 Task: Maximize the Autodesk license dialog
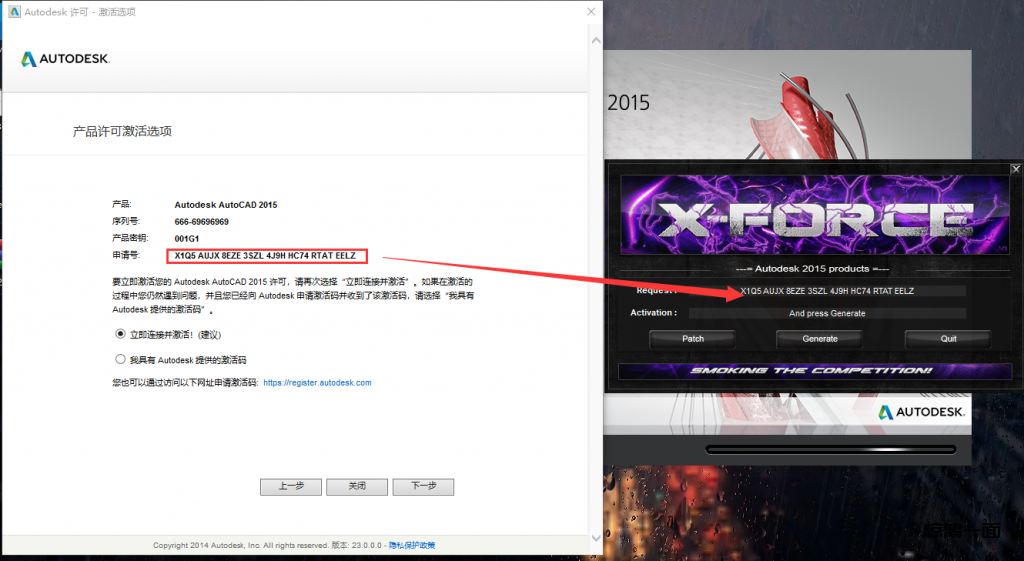pyautogui.click(x=543, y=12)
